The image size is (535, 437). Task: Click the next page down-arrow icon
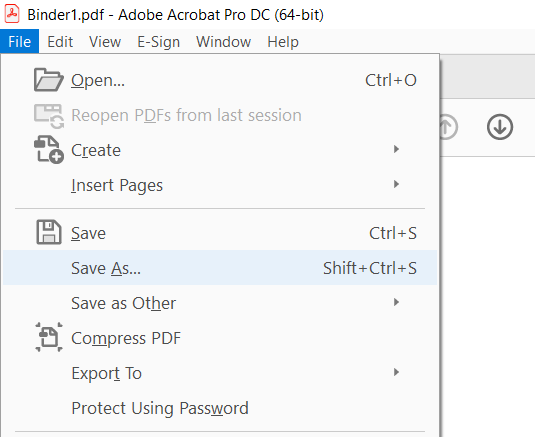click(500, 127)
